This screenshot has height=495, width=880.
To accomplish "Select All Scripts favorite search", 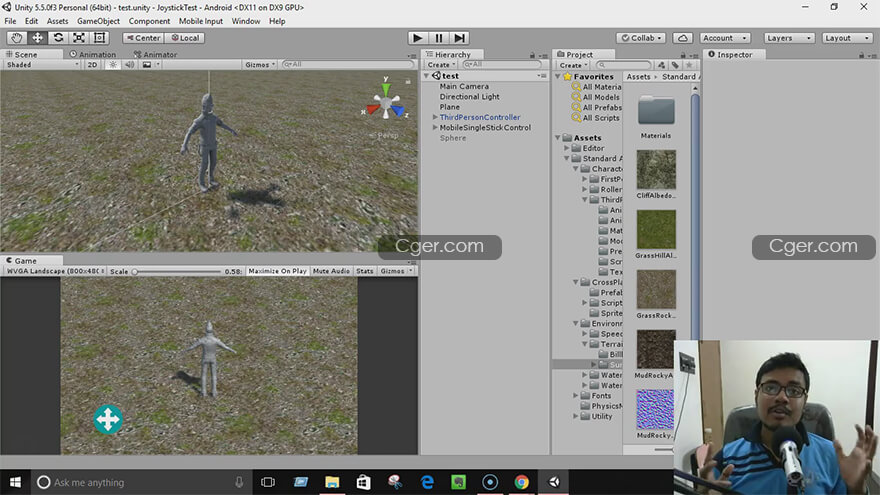I will coord(595,118).
